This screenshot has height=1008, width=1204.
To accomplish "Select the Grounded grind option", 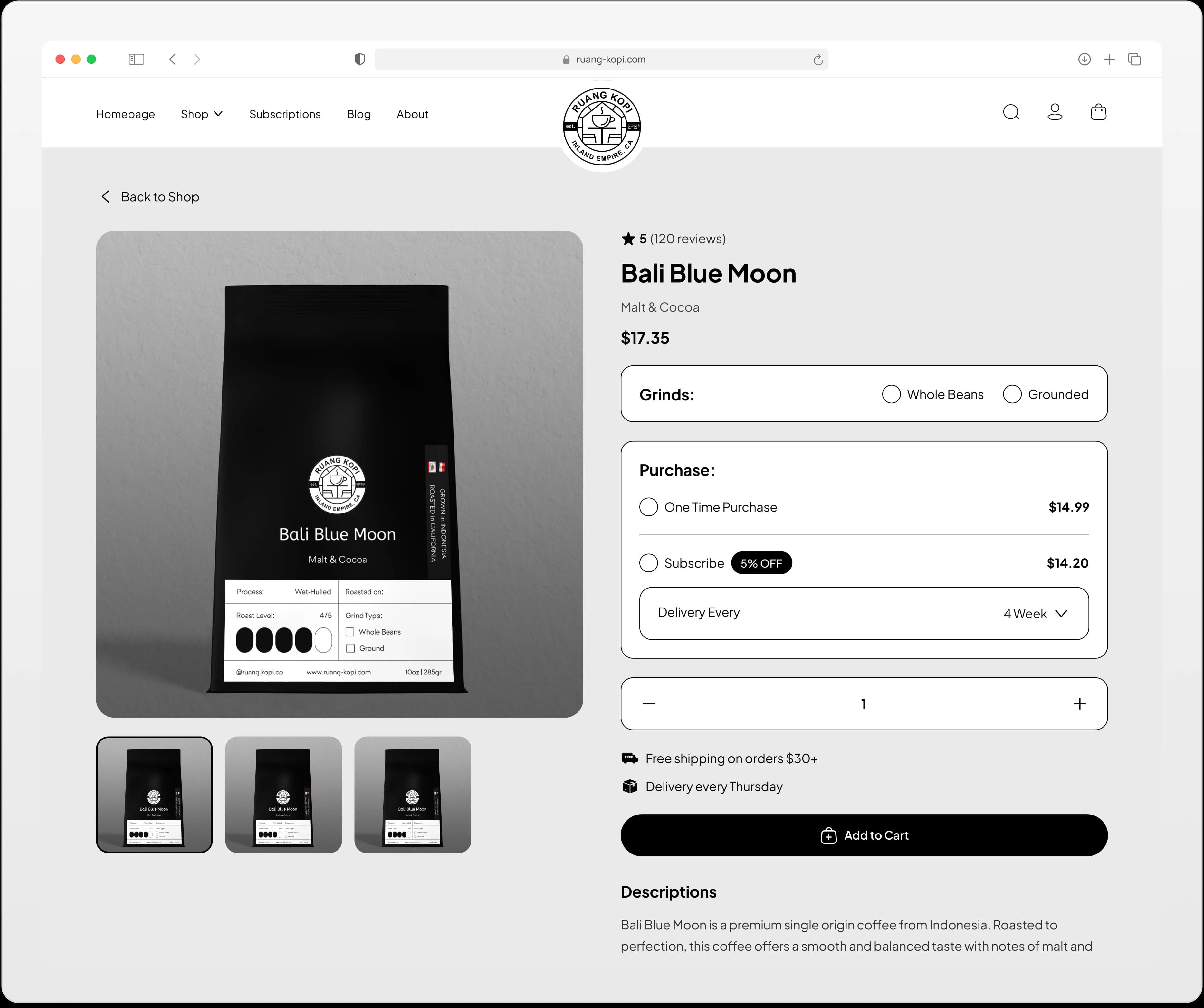I will [x=1012, y=394].
